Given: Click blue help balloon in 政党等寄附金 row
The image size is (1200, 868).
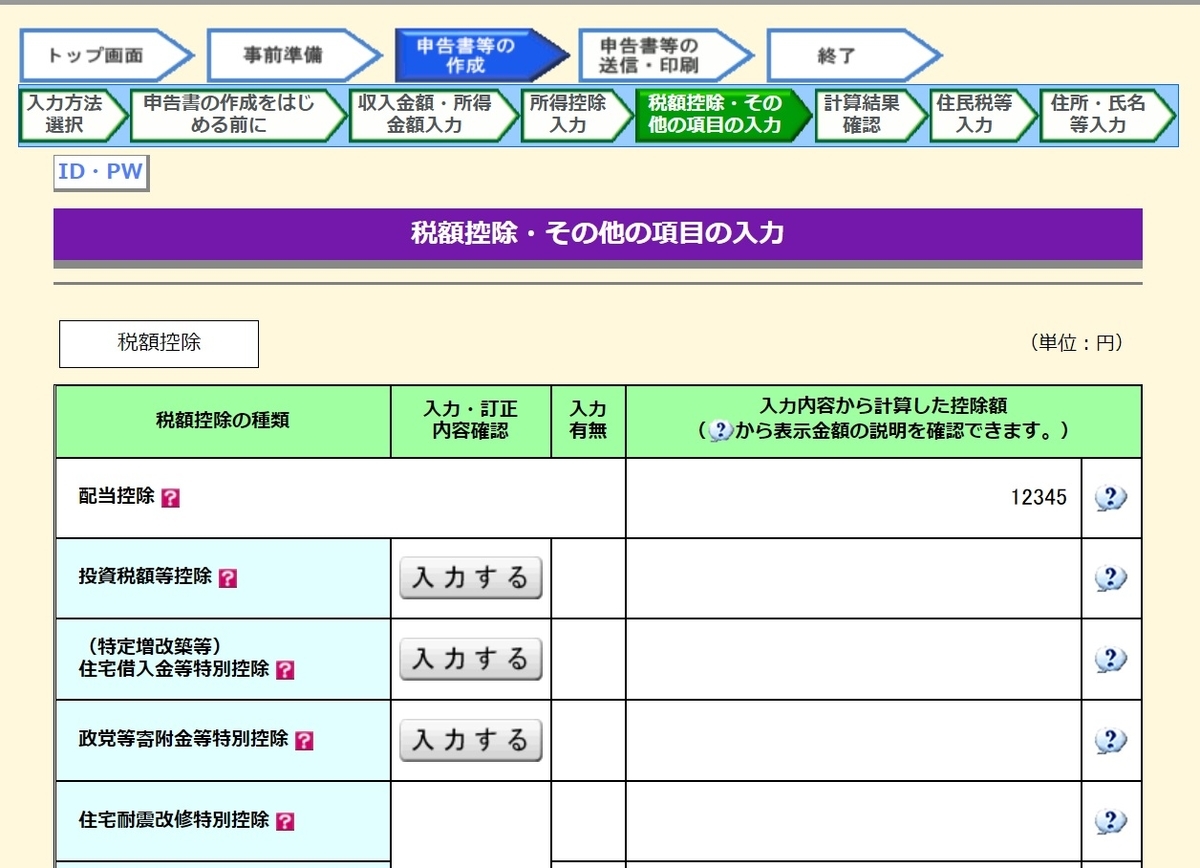Looking at the screenshot, I should coord(1110,740).
